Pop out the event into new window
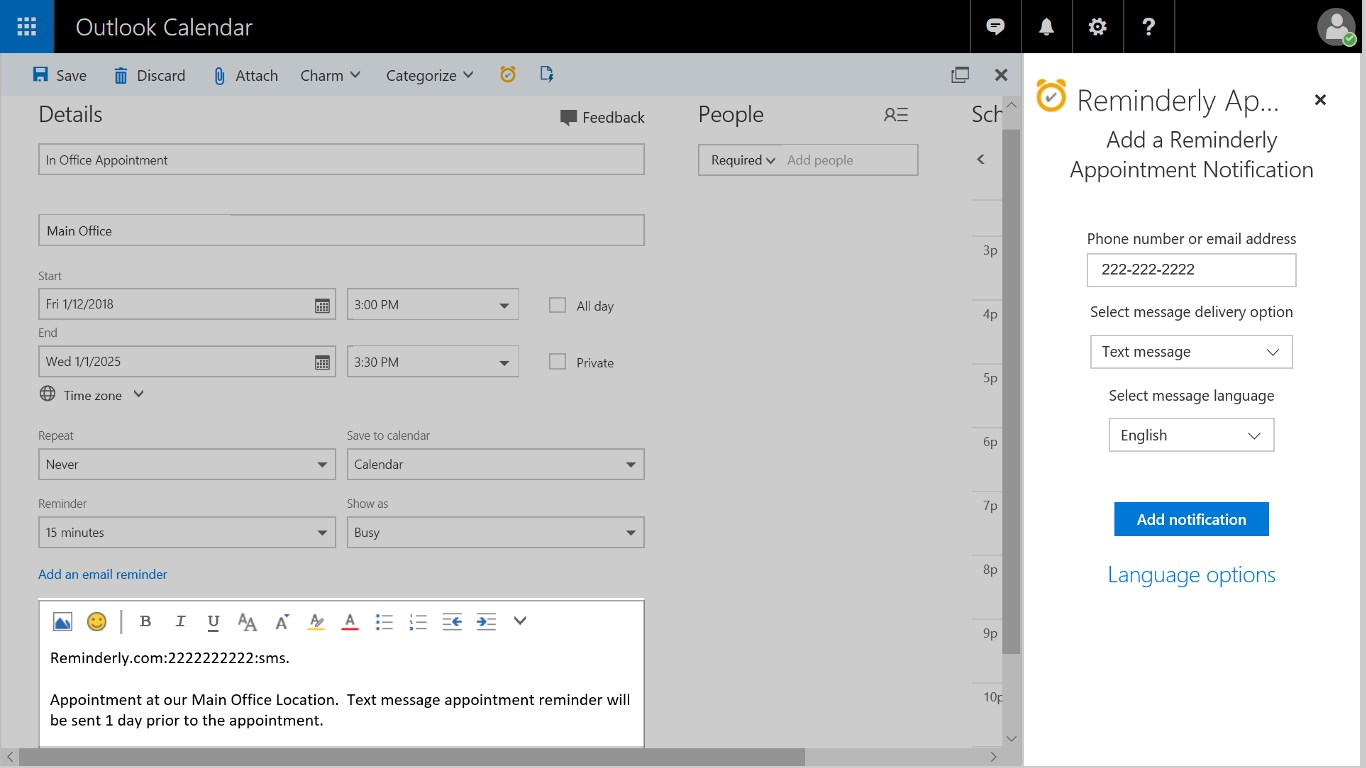Image resolution: width=1366 pixels, height=768 pixels. click(960, 75)
